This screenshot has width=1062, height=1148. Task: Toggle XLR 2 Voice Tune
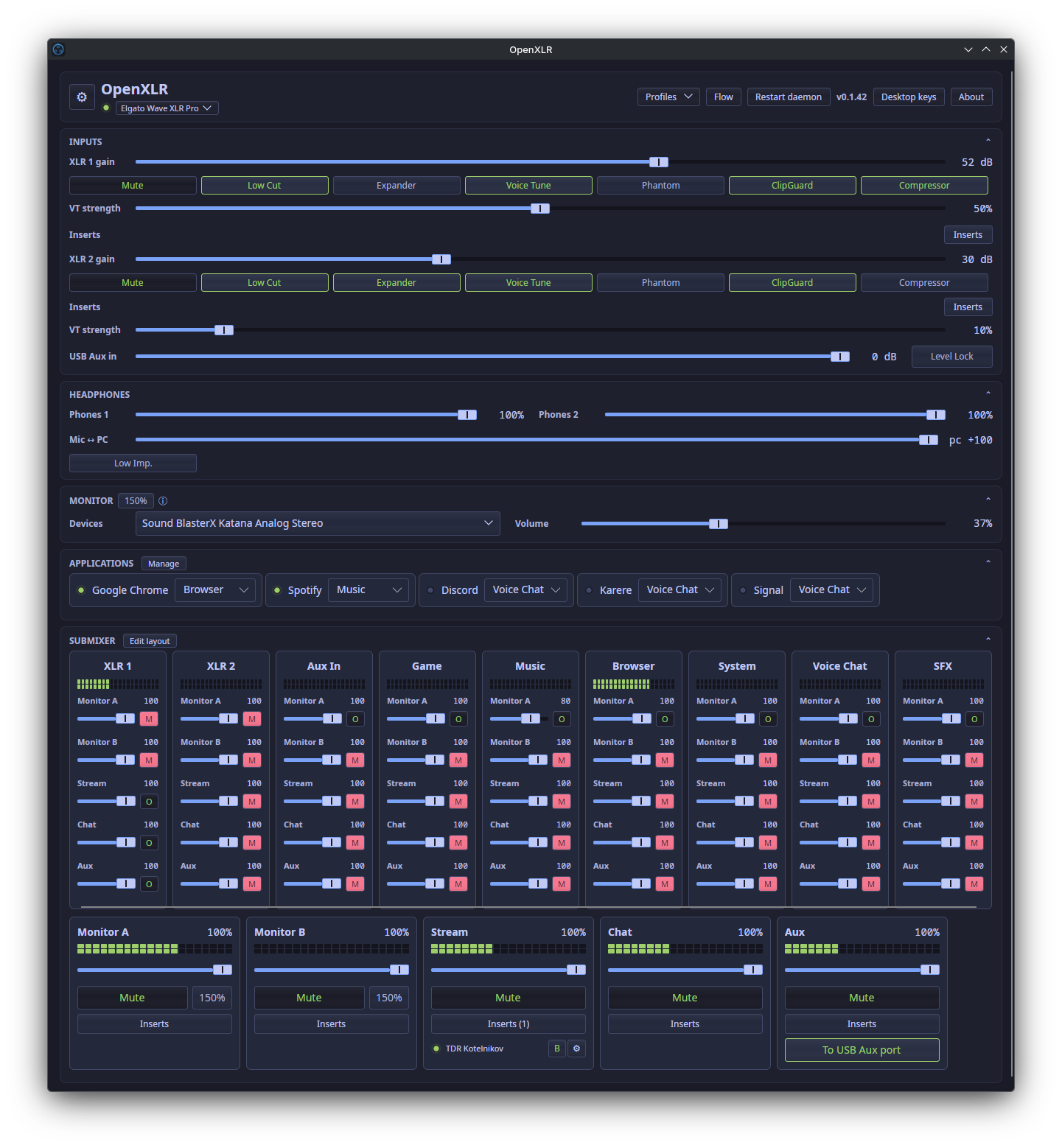tap(528, 283)
